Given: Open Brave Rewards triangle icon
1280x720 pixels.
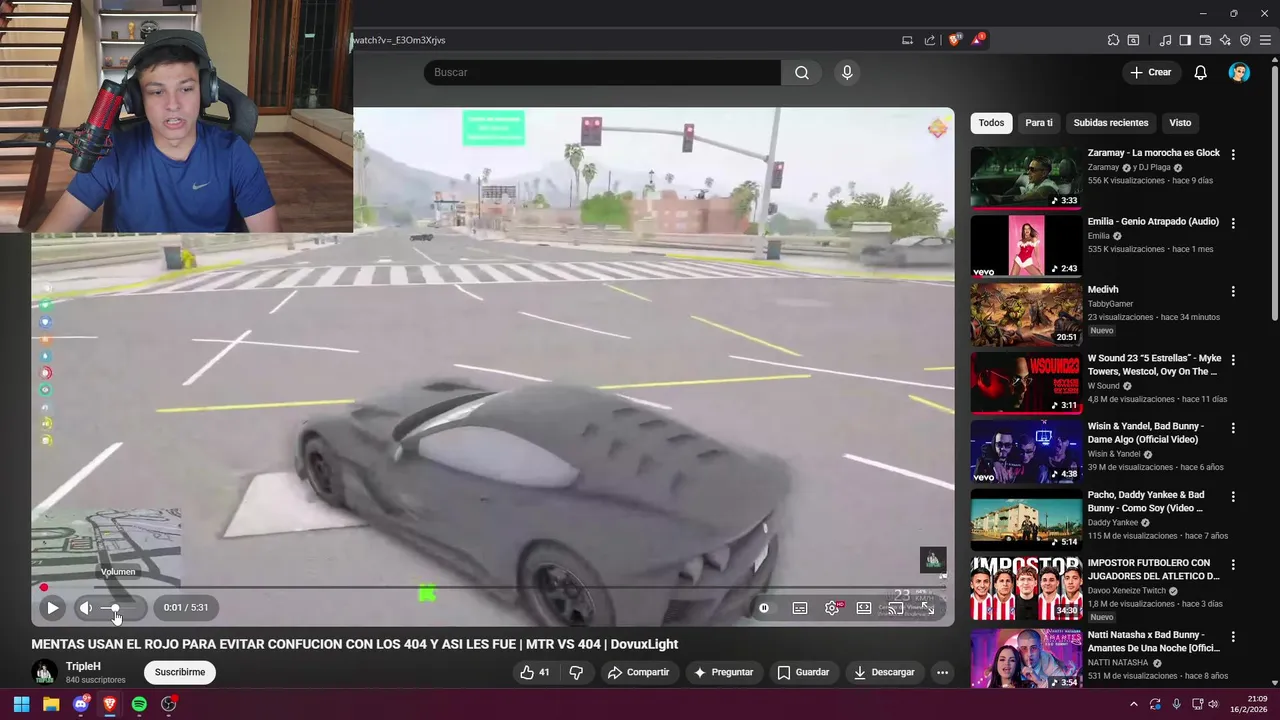Looking at the screenshot, I should click(x=979, y=40).
